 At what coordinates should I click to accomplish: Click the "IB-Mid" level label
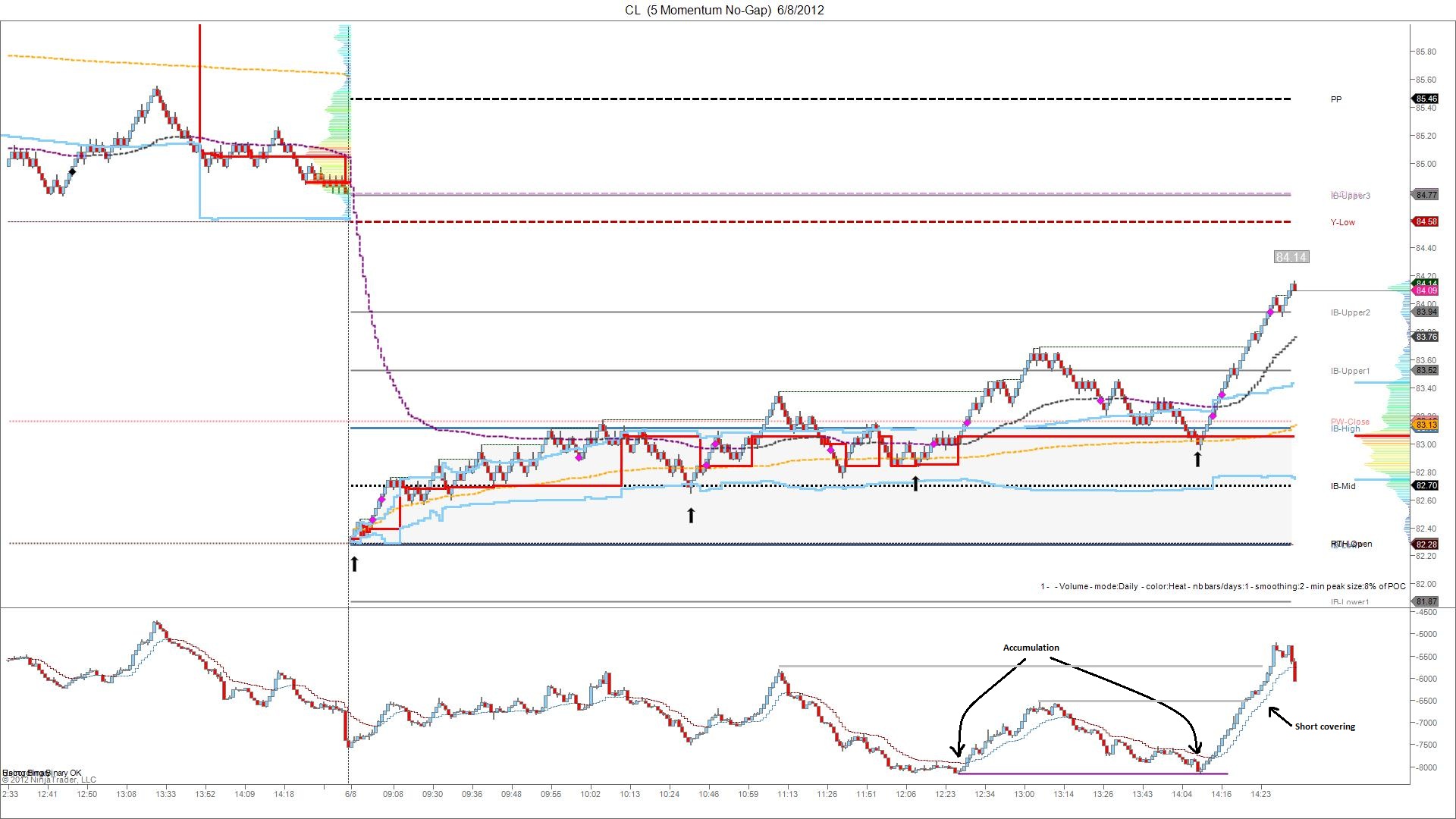[x=1342, y=486]
